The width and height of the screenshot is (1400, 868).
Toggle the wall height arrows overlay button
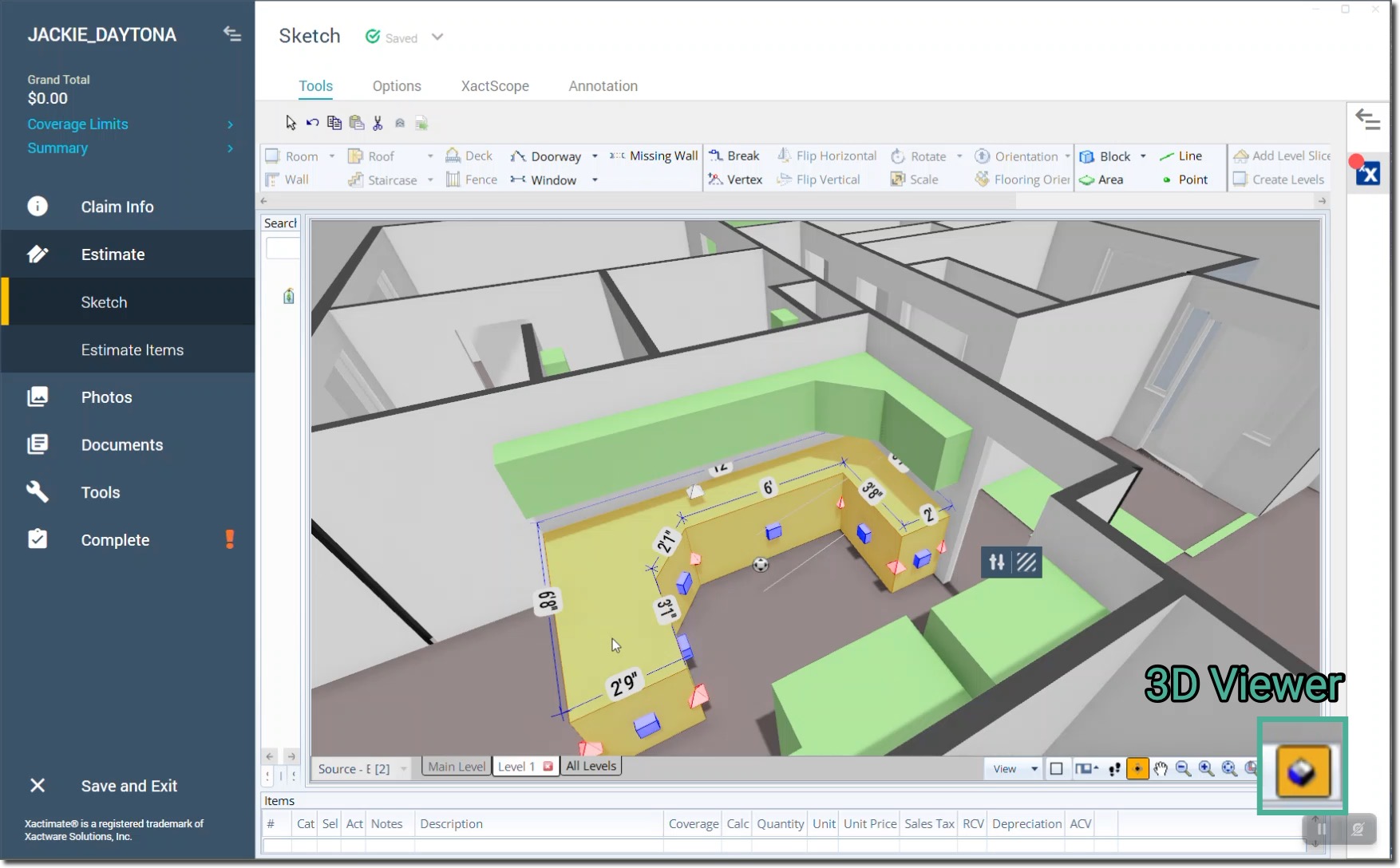tap(996, 562)
